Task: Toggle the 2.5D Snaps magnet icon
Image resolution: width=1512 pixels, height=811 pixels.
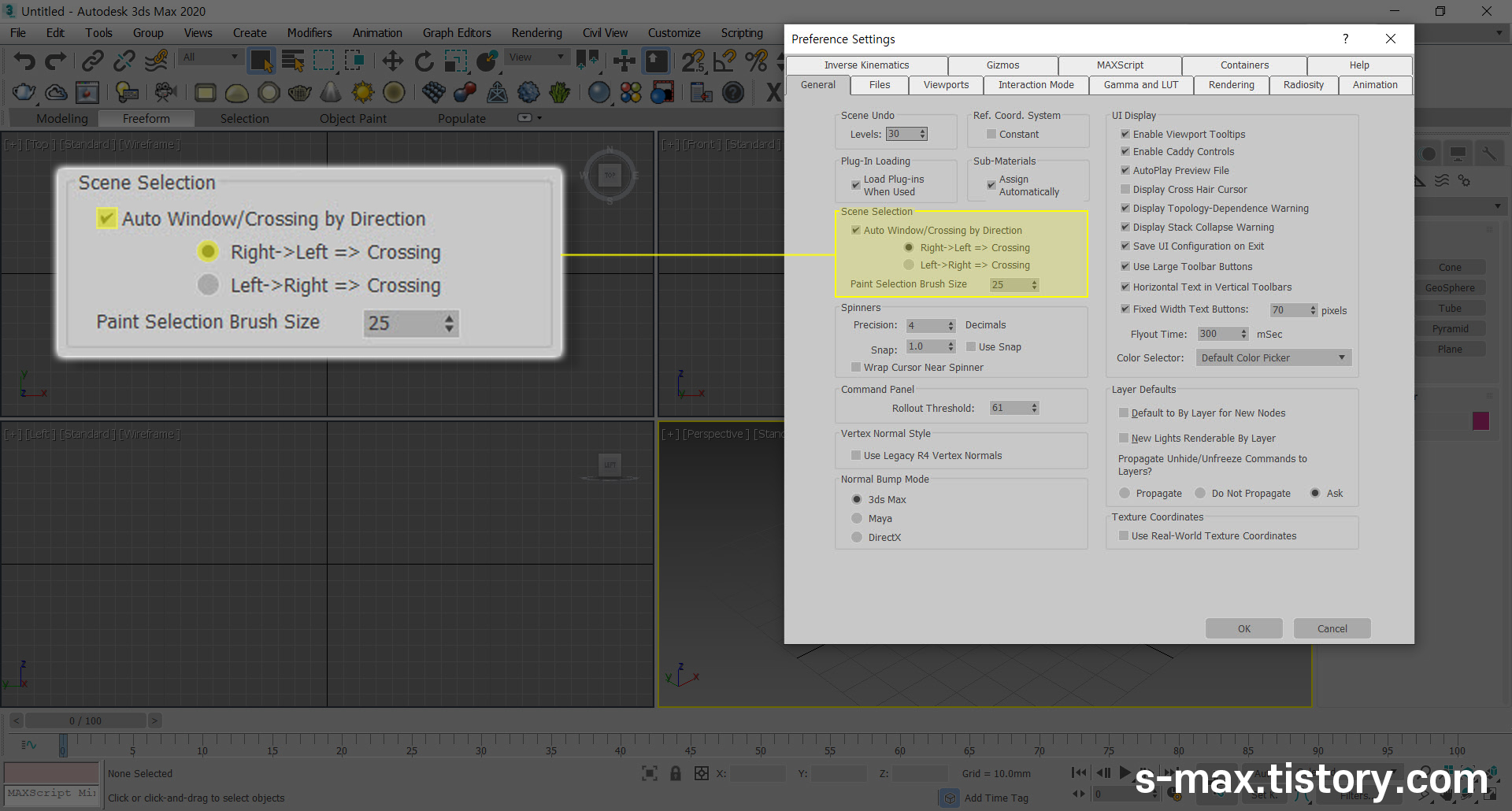Action: [x=693, y=61]
